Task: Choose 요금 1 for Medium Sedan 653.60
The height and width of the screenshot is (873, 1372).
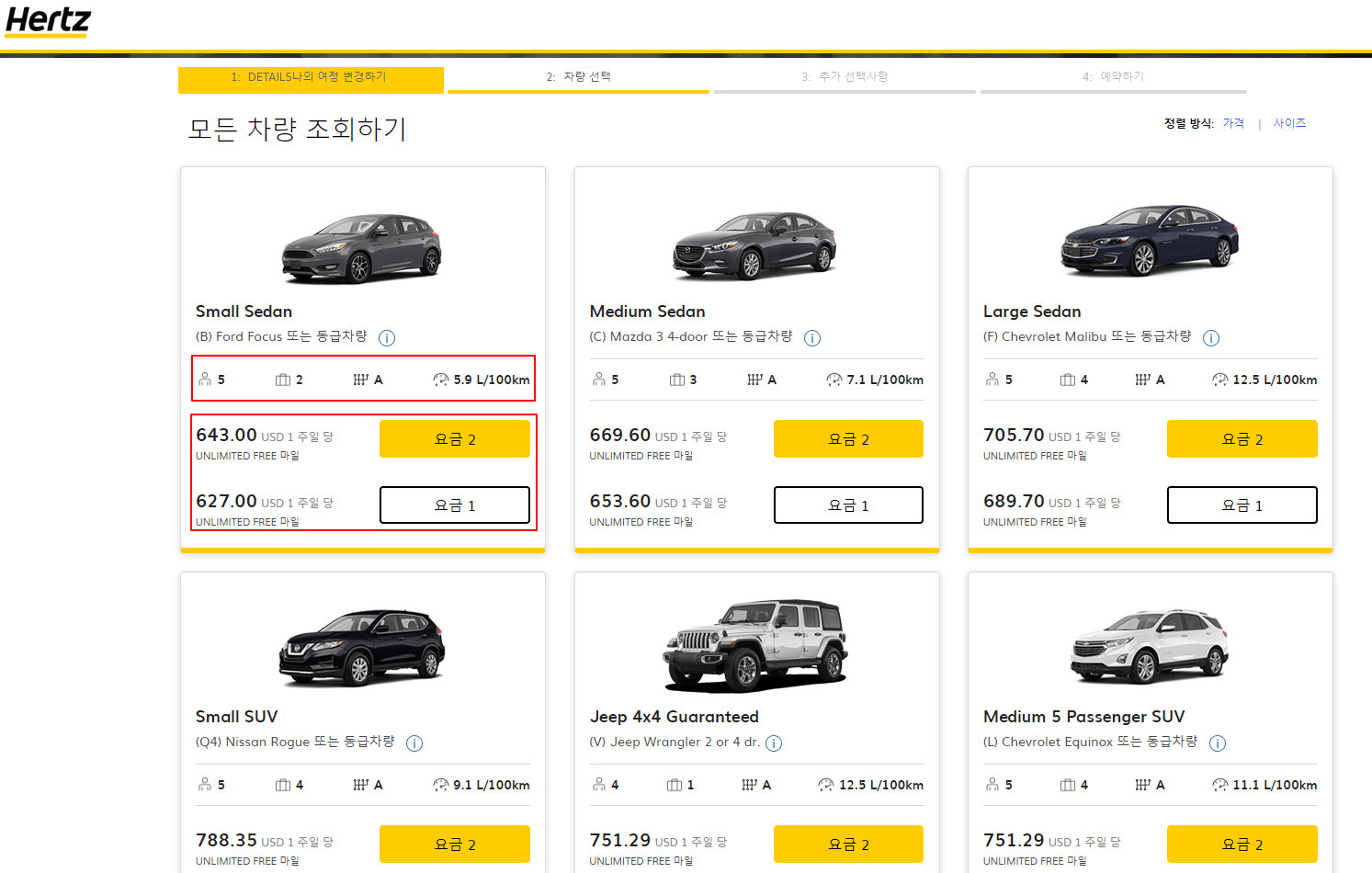Action: (848, 505)
